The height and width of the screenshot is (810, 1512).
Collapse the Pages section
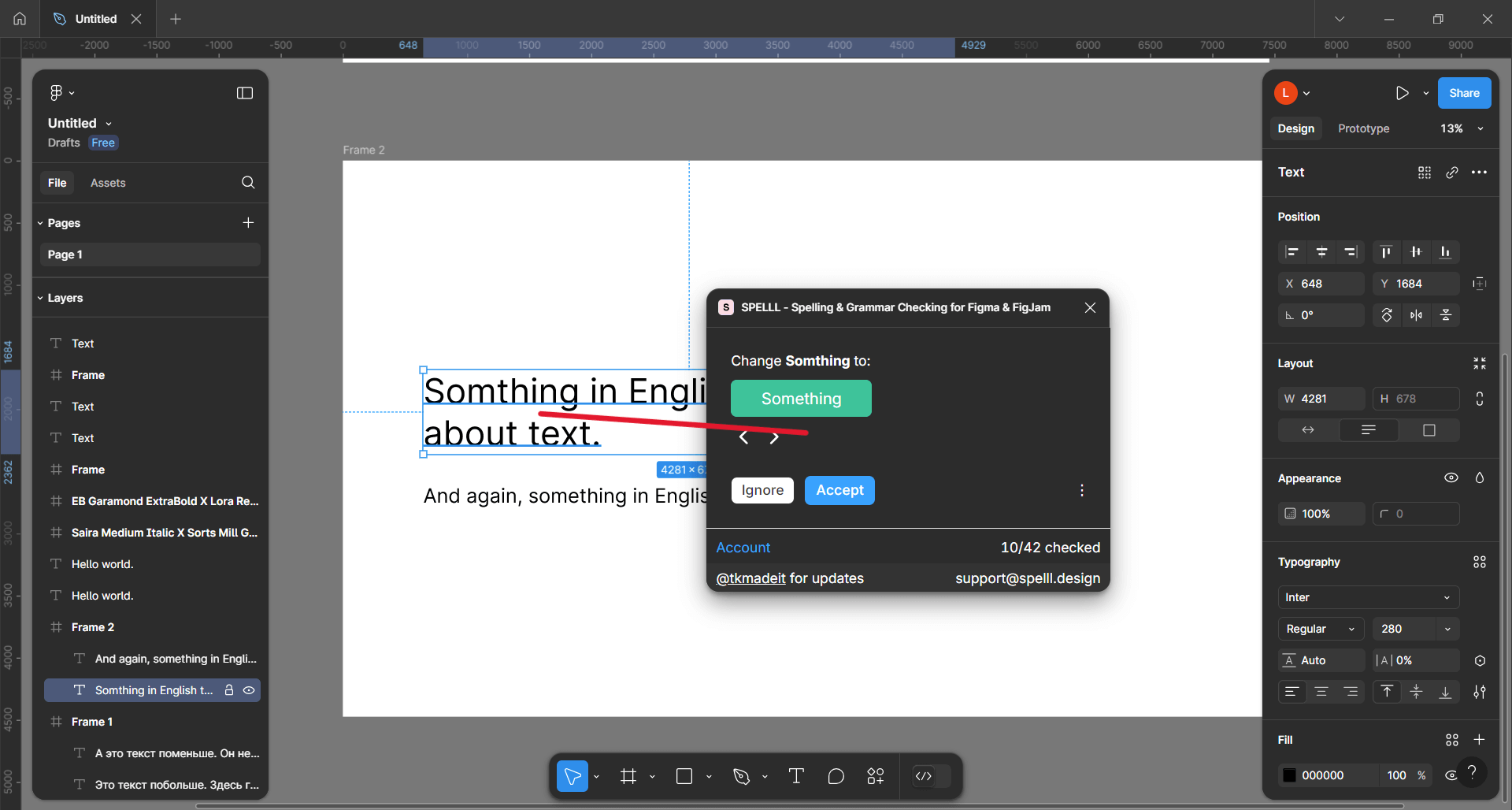pyautogui.click(x=40, y=223)
